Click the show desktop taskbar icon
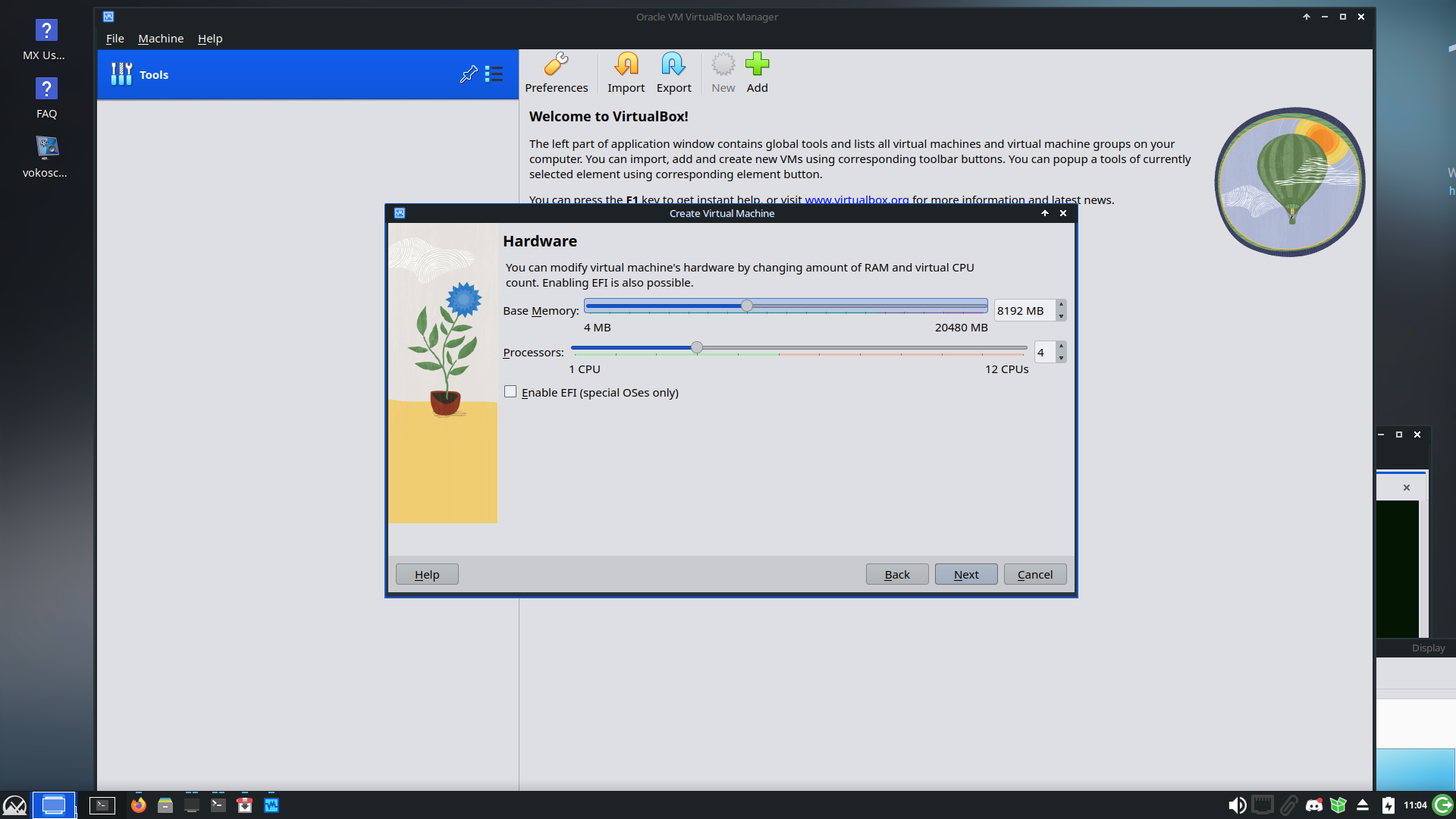Viewport: 1456px width, 819px height. [x=54, y=805]
